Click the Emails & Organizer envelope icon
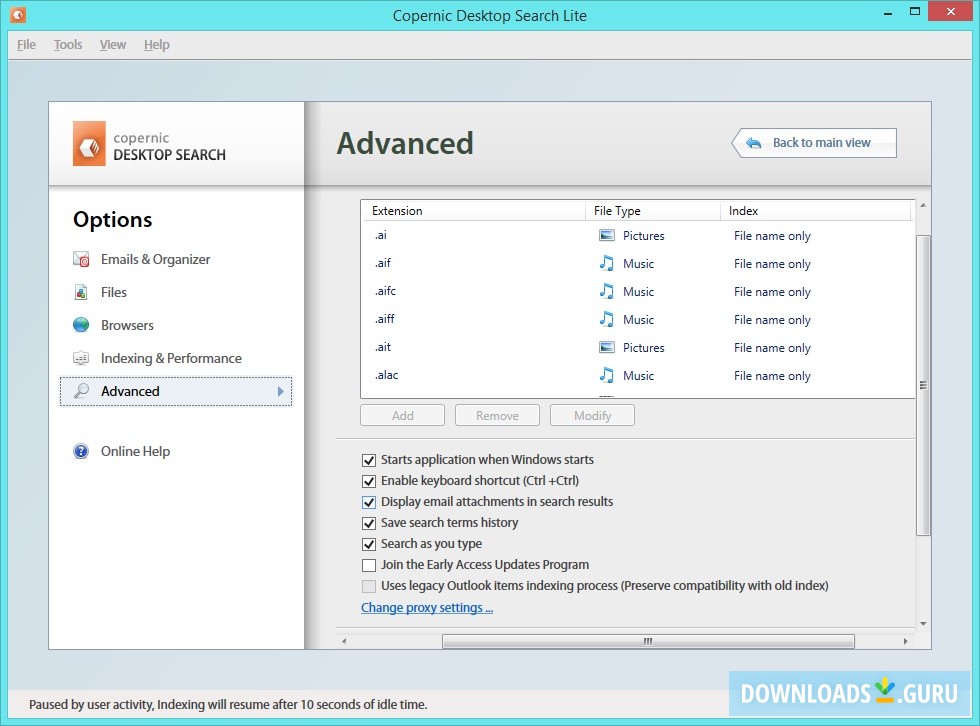The width and height of the screenshot is (980, 726). pos(81,259)
